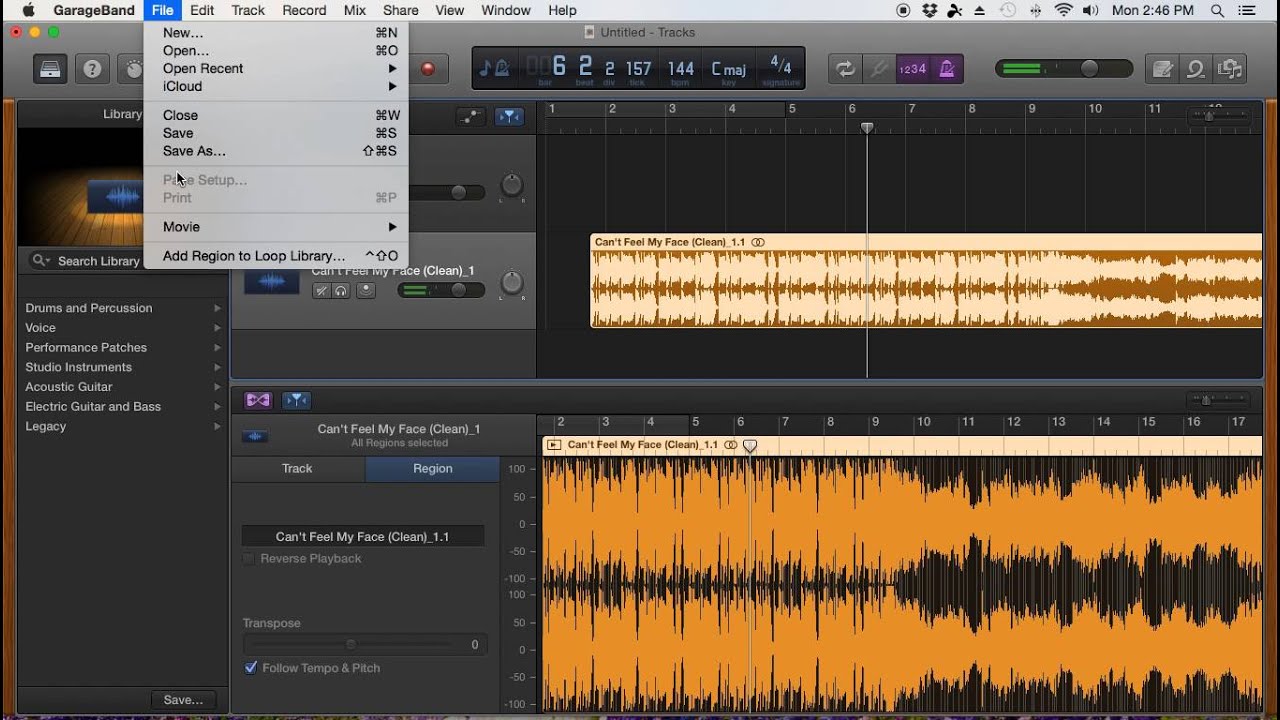
Task: Toggle Show Automation button in tracks header
Action: pos(471,117)
